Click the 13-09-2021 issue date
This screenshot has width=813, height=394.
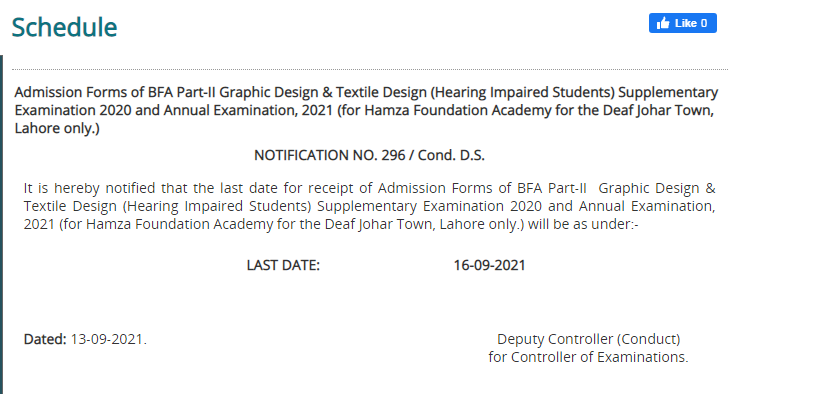tap(108, 340)
